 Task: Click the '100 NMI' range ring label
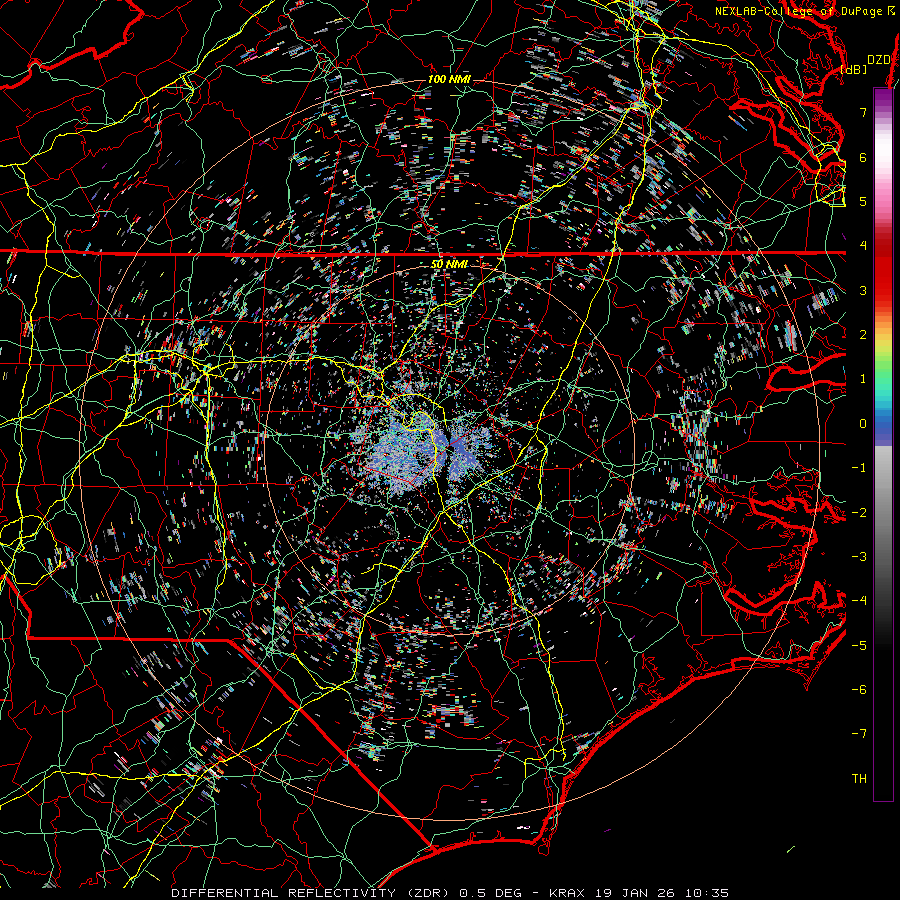[449, 79]
